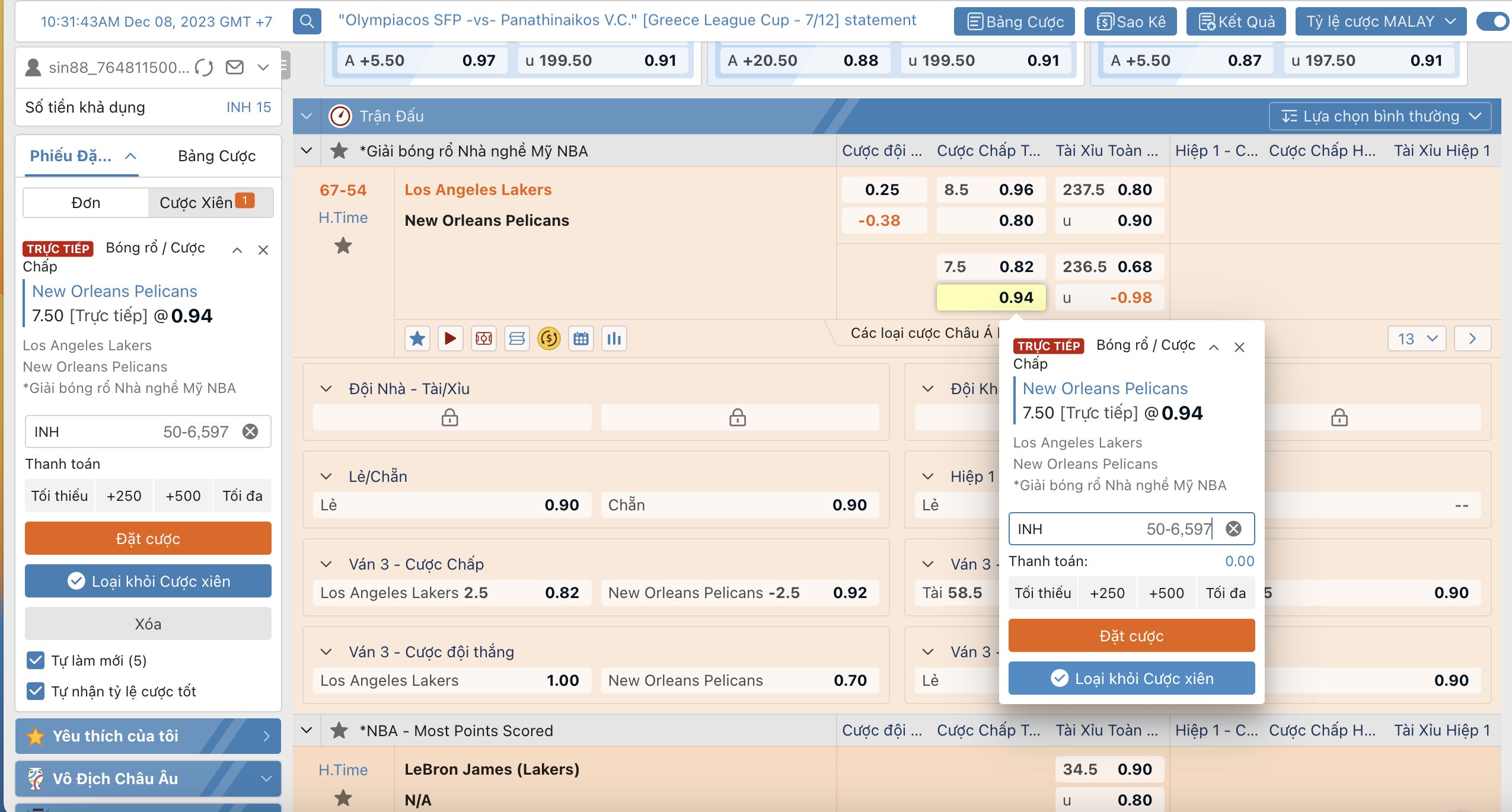Screen dimensions: 1512x812
Task: Click locked Đội Nhà Tài/Xỉu second option
Action: click(740, 417)
